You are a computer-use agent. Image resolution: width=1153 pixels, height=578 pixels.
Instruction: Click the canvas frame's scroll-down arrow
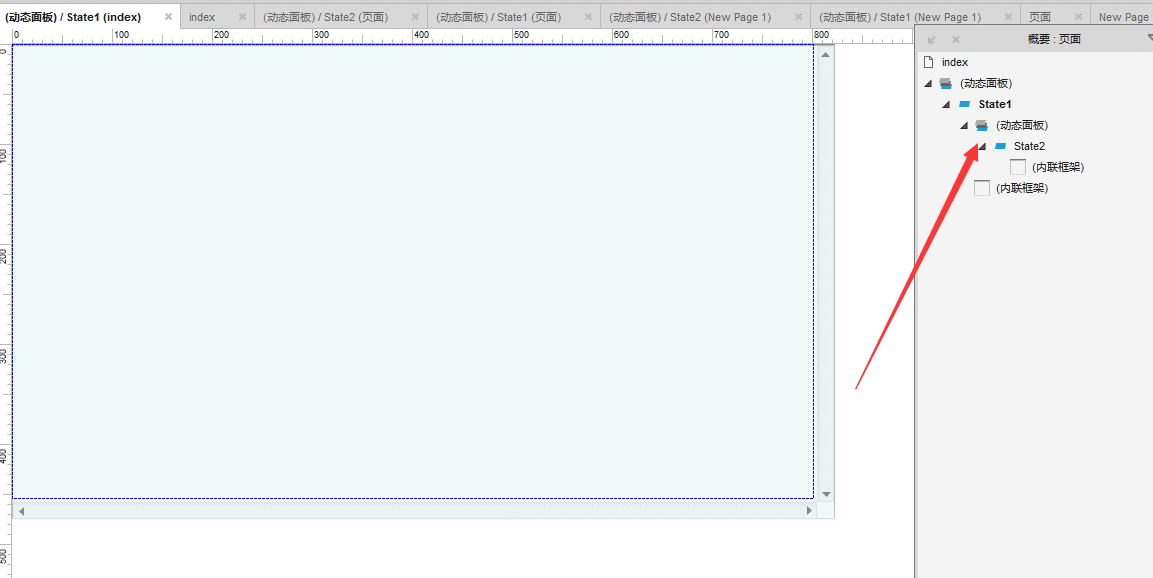pos(826,494)
